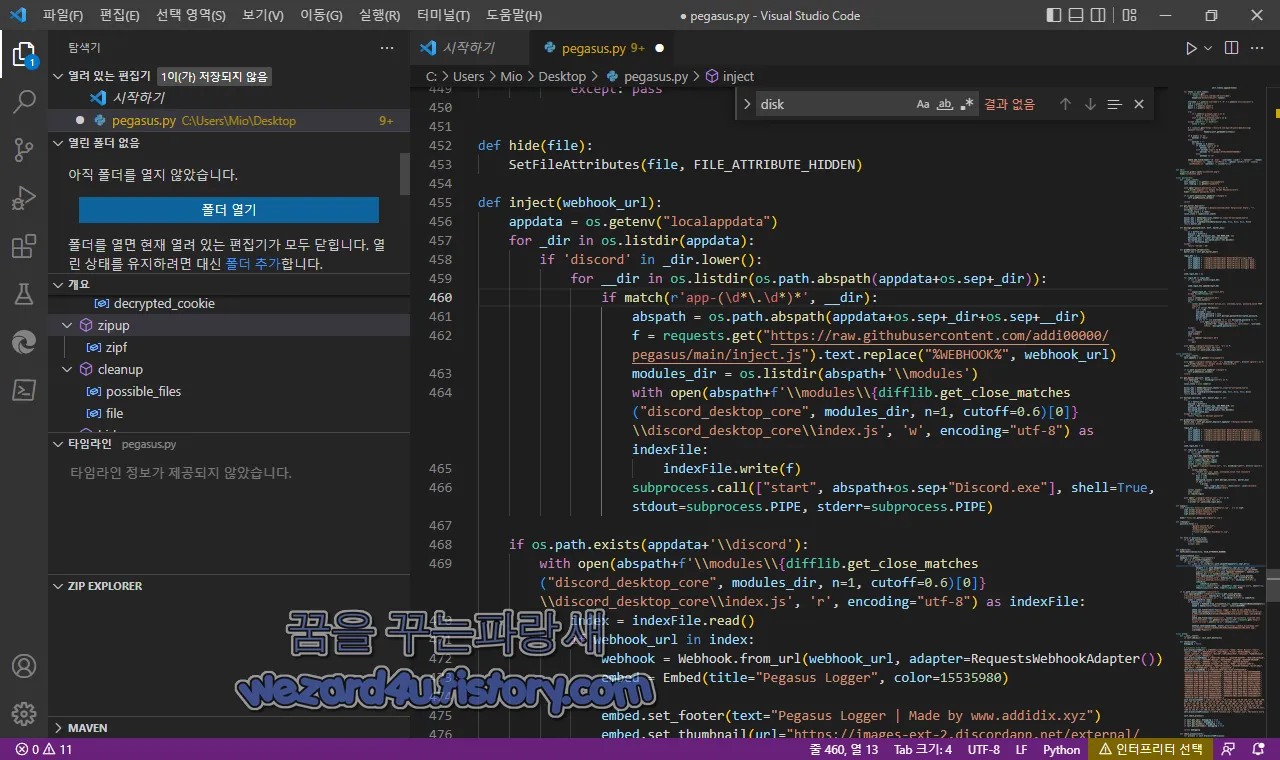Viewport: 1280px width, 760px height.
Task: Collapse the zipup outline node
Action: (68, 326)
